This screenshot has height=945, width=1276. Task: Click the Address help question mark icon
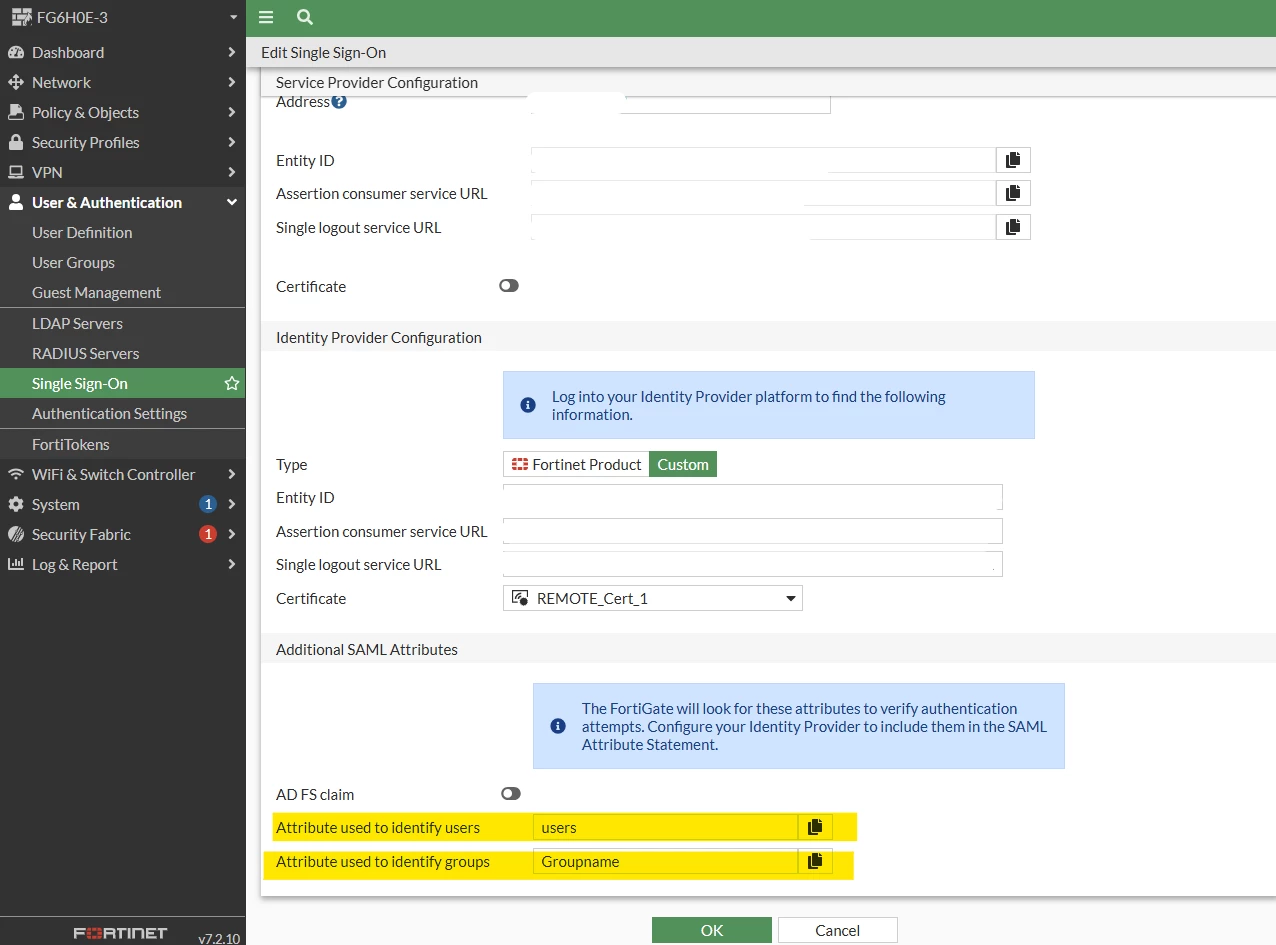[339, 101]
